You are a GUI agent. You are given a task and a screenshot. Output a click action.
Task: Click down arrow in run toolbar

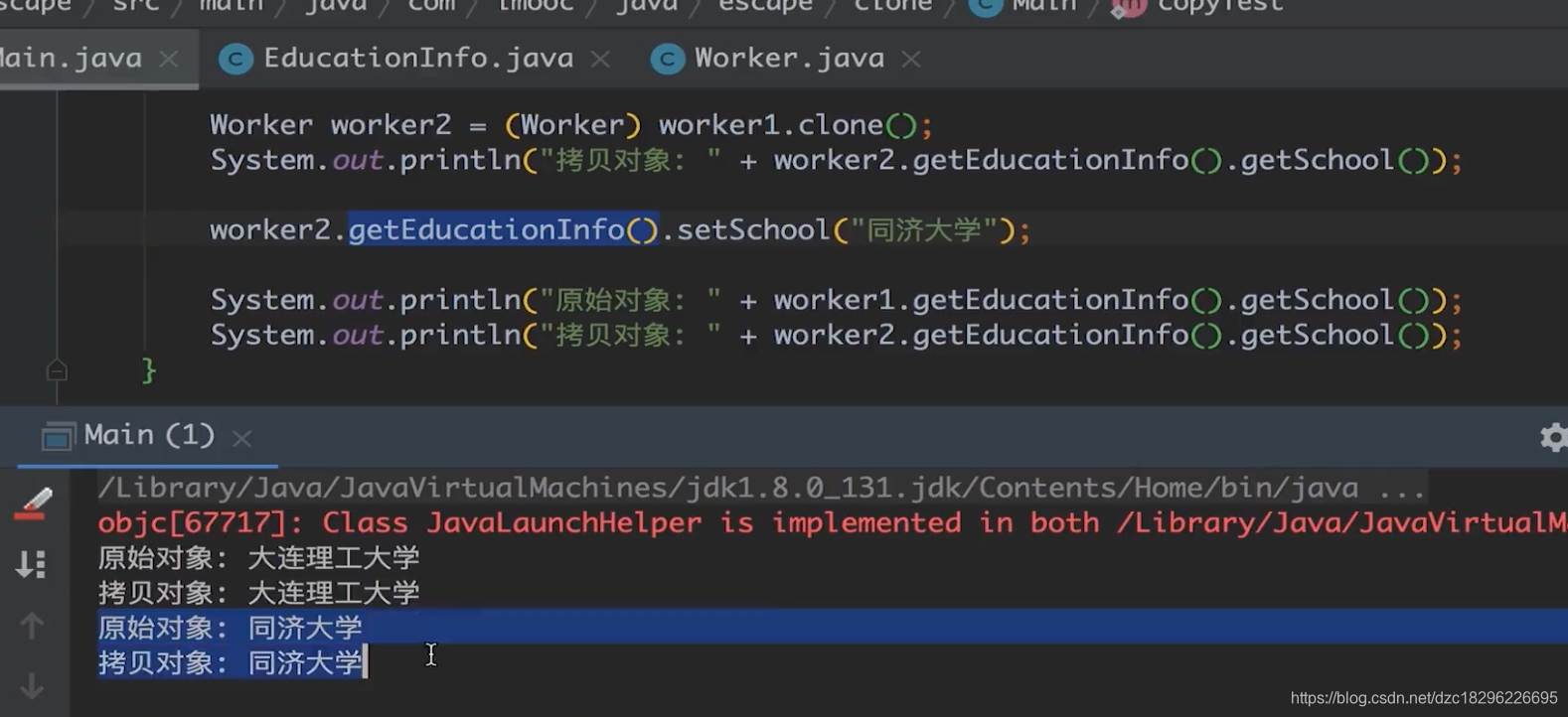[x=32, y=685]
